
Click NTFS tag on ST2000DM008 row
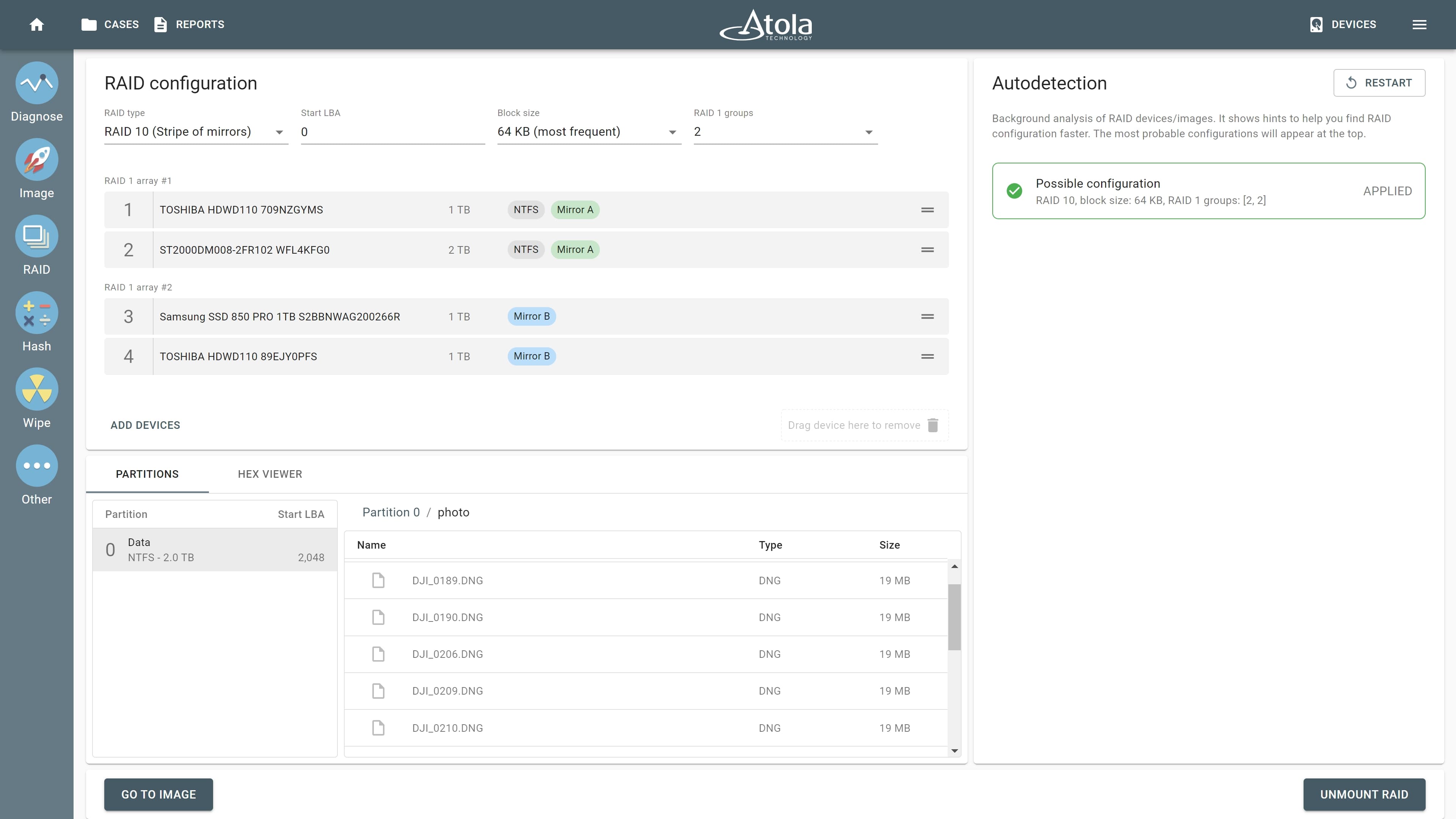(526, 250)
